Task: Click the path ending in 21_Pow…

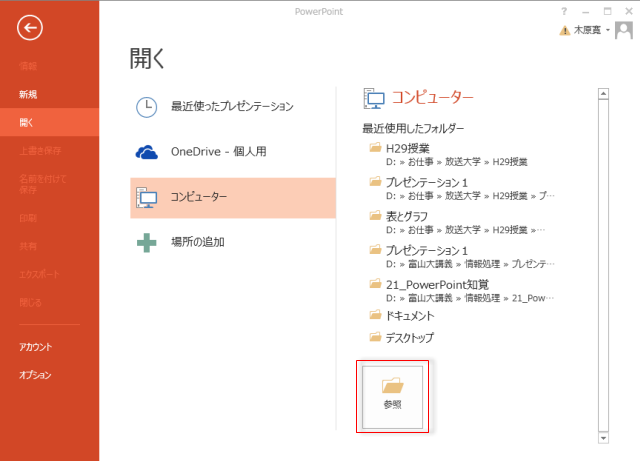Action: [470, 298]
